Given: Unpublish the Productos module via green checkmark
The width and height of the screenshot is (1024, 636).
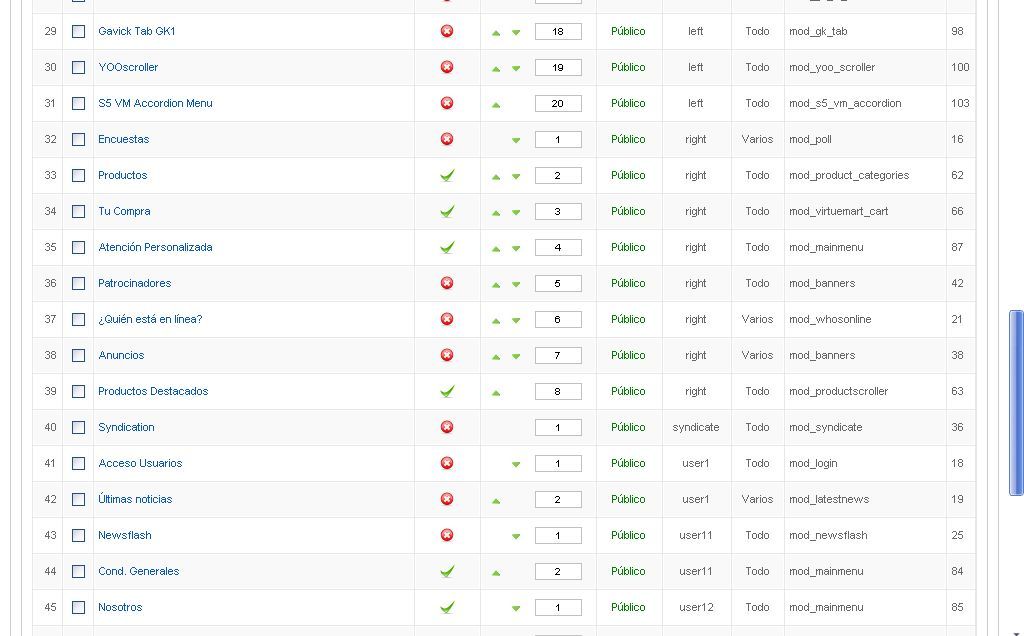Looking at the screenshot, I should click(447, 175).
